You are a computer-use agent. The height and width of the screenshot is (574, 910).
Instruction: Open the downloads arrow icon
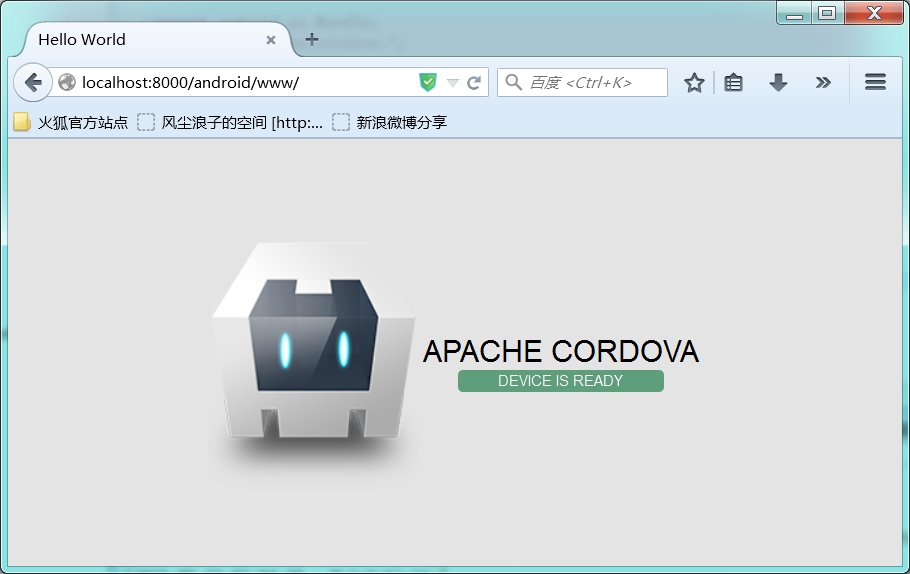click(778, 83)
